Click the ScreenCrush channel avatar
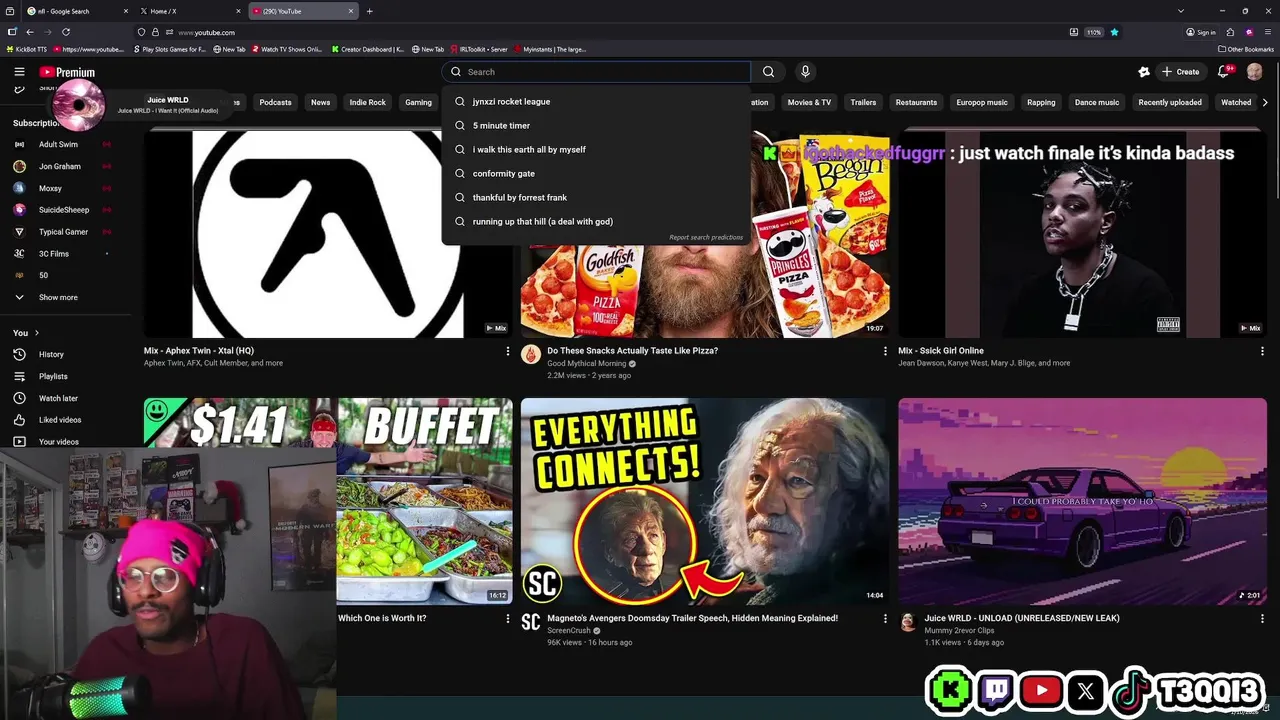The height and width of the screenshot is (720, 1280). tap(531, 622)
